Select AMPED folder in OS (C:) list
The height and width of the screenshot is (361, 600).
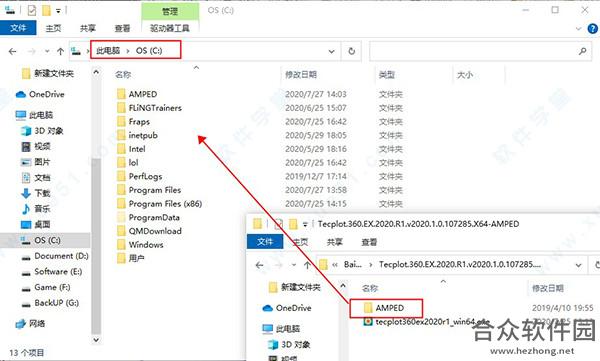143,94
